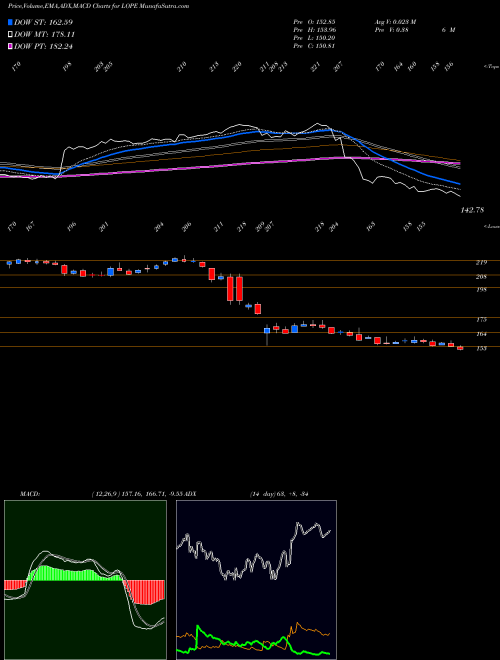Click the 'Avg V: 0.023 M' value
The image size is (500, 660).
point(395,22)
